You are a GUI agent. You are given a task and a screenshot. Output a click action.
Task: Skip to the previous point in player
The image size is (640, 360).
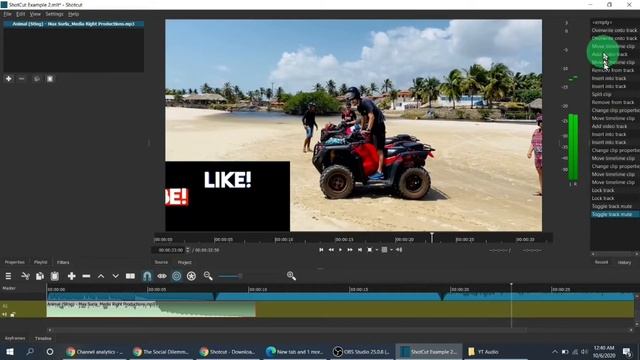click(x=321, y=250)
